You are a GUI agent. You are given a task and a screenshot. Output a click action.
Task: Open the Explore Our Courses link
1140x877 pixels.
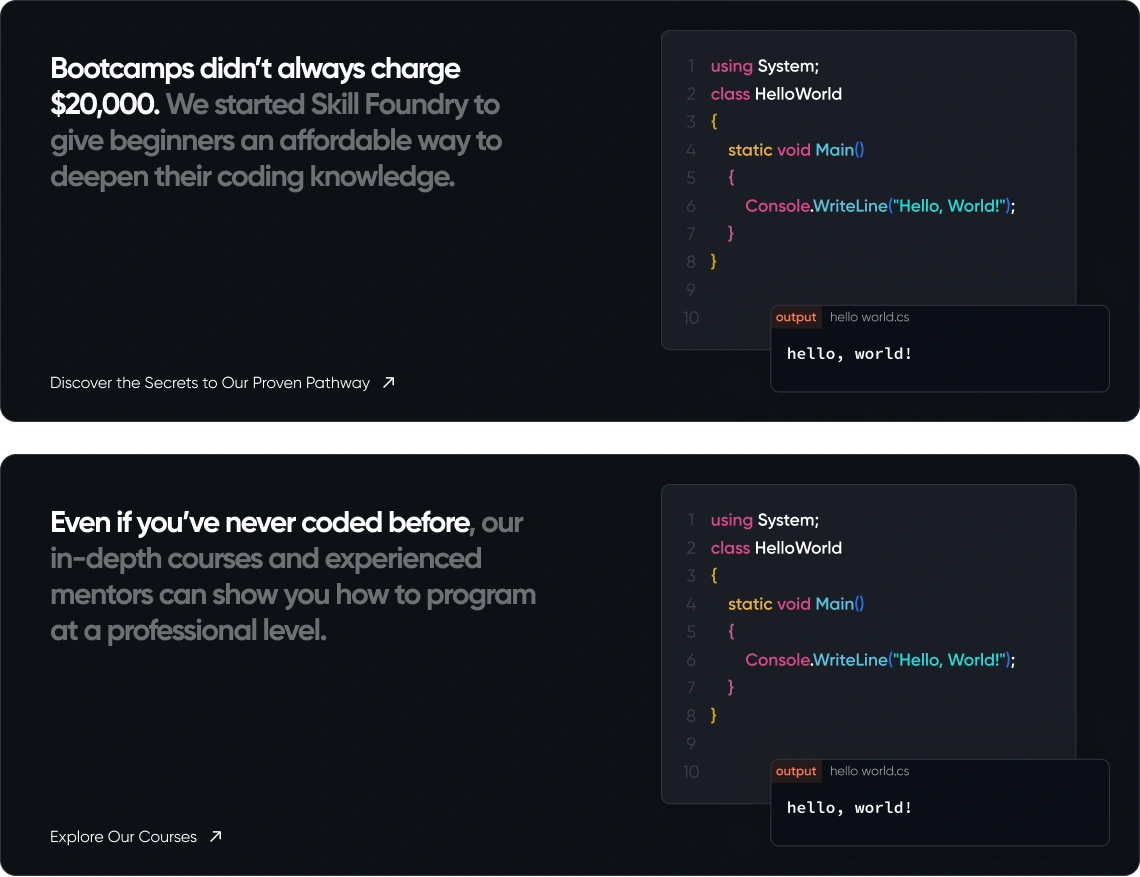click(x=124, y=837)
